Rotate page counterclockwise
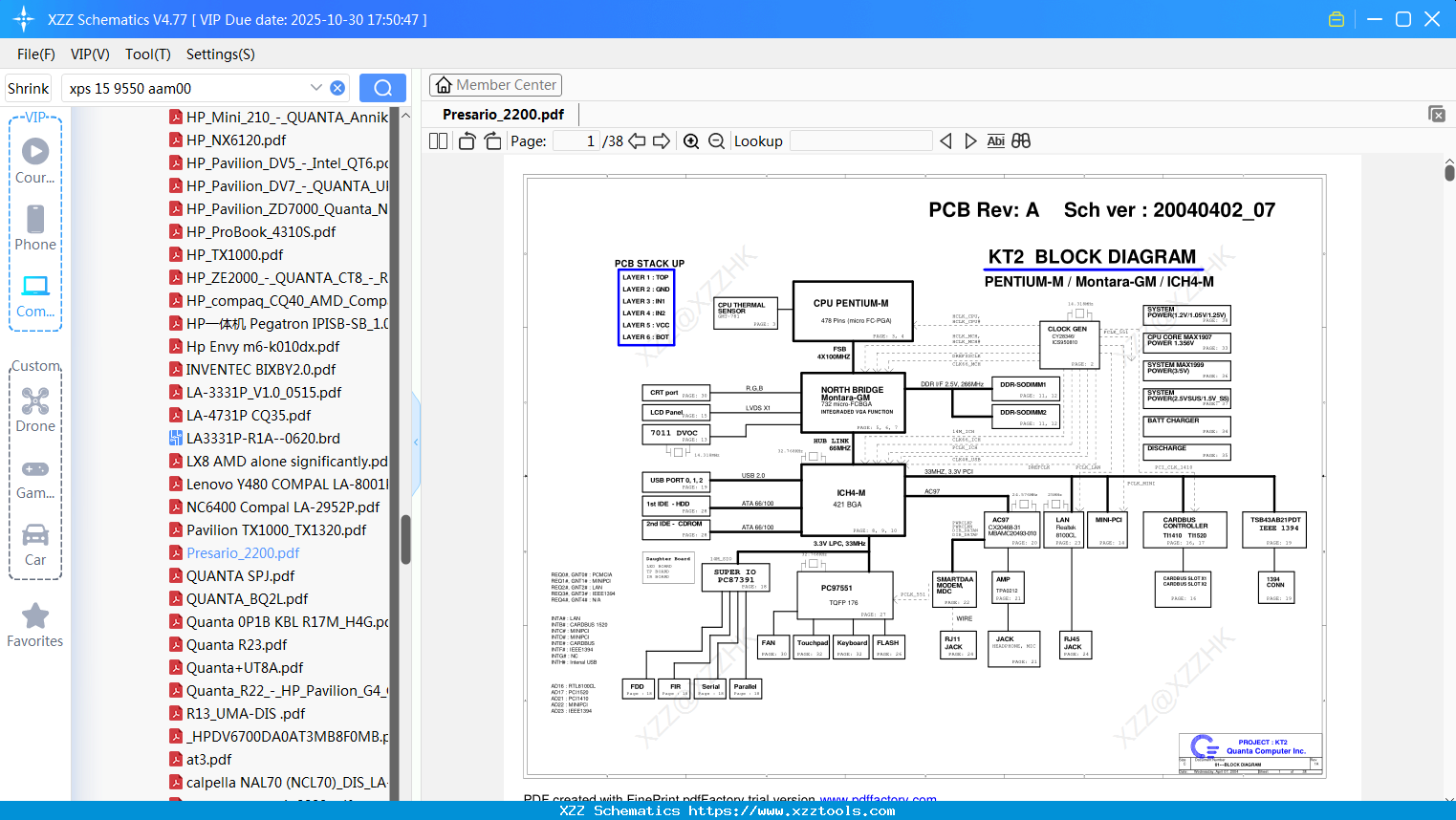This screenshot has height=820, width=1456. 467,141
